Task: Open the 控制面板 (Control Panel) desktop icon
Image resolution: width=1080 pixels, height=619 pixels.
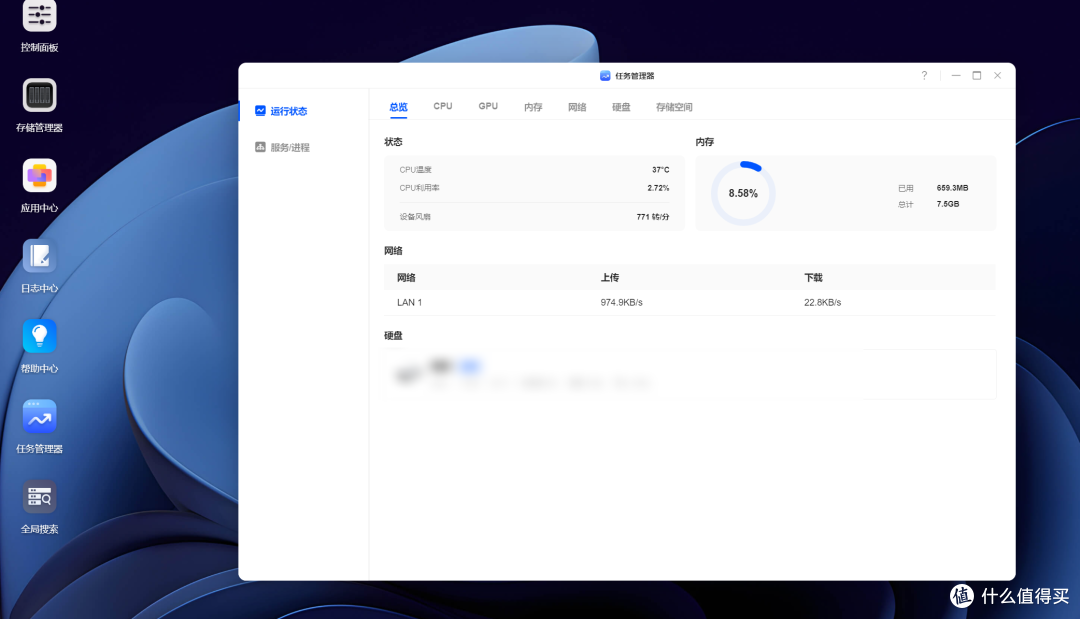Action: (39, 16)
